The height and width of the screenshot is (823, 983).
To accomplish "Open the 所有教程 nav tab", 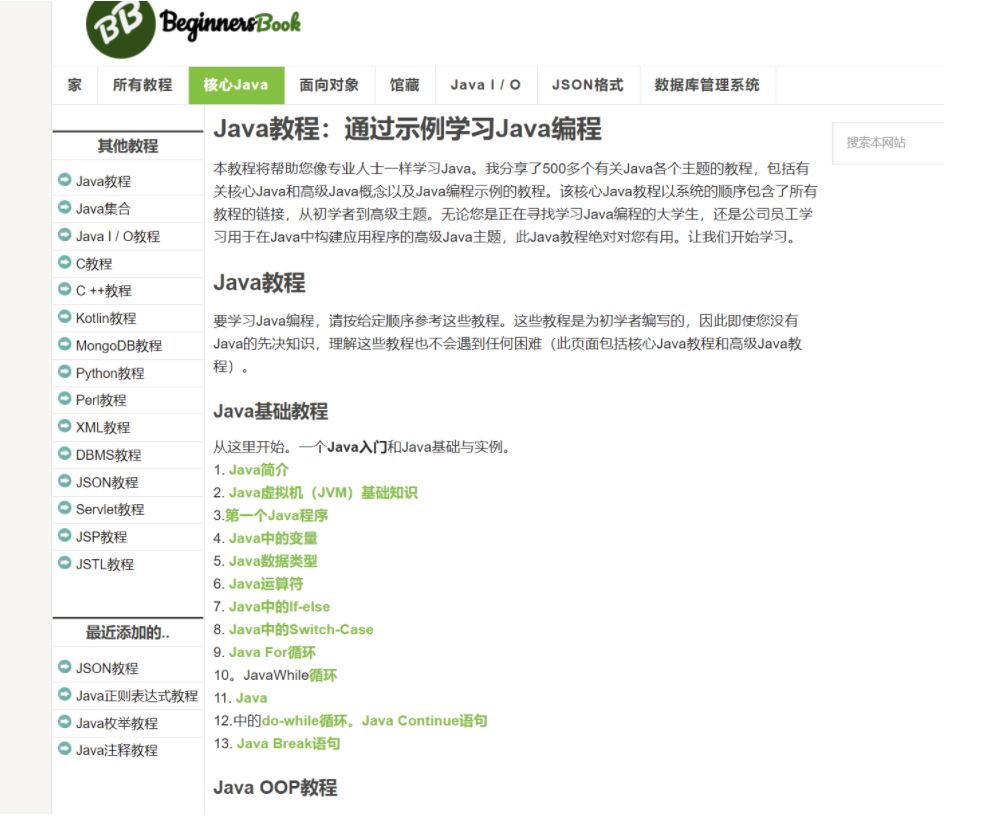I will [x=143, y=85].
